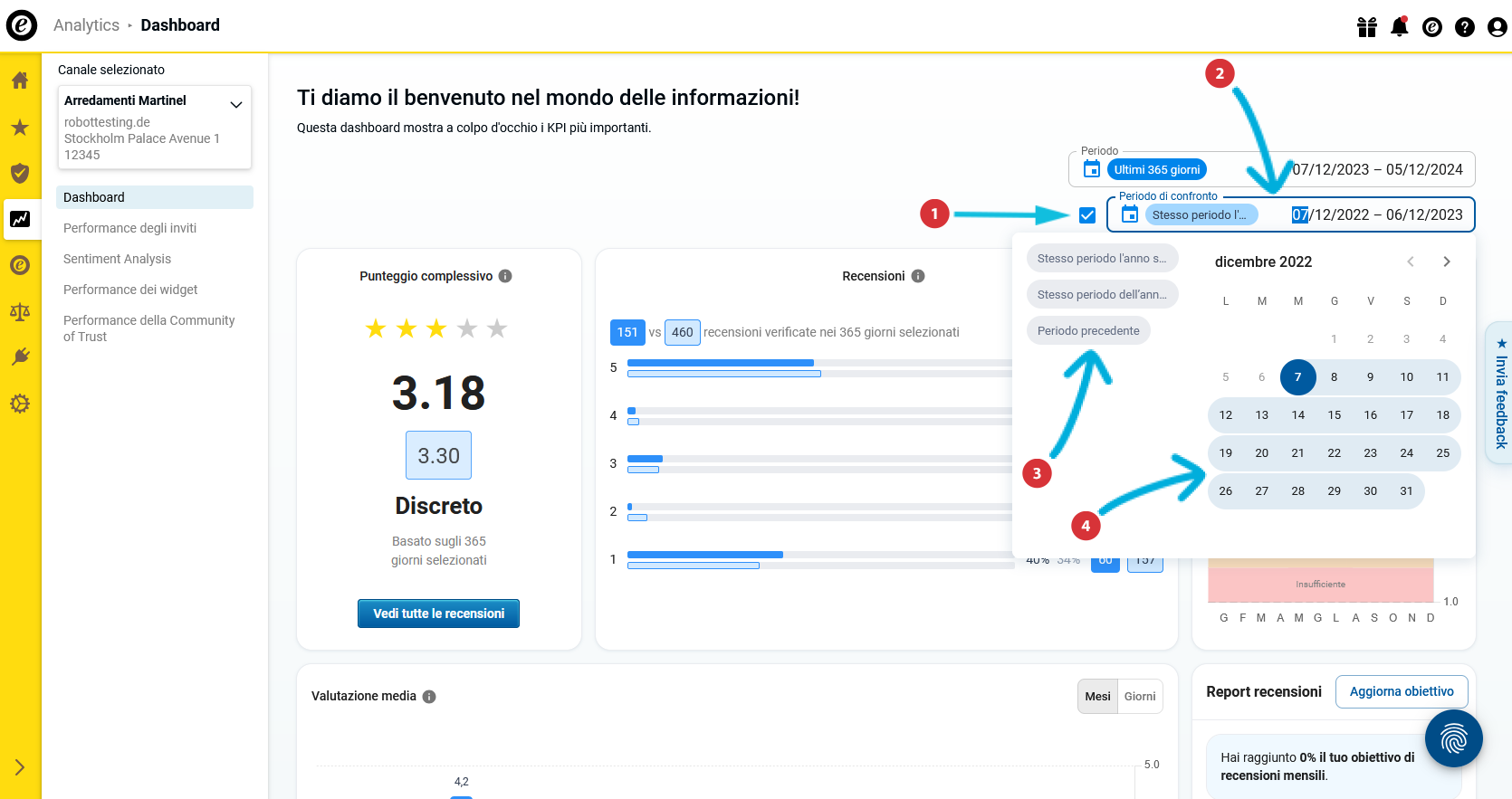Open the user account profile icon
The image size is (1512, 799).
click(x=1497, y=27)
